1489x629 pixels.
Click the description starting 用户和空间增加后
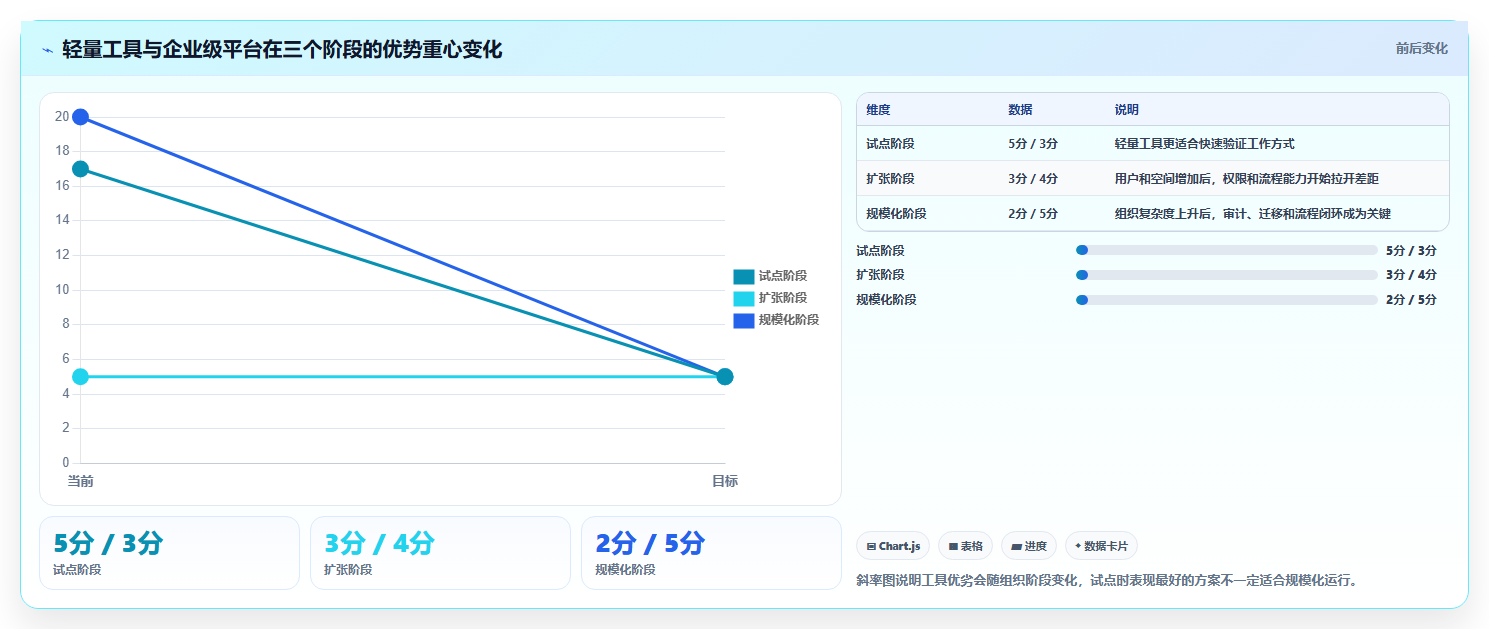coord(1246,179)
